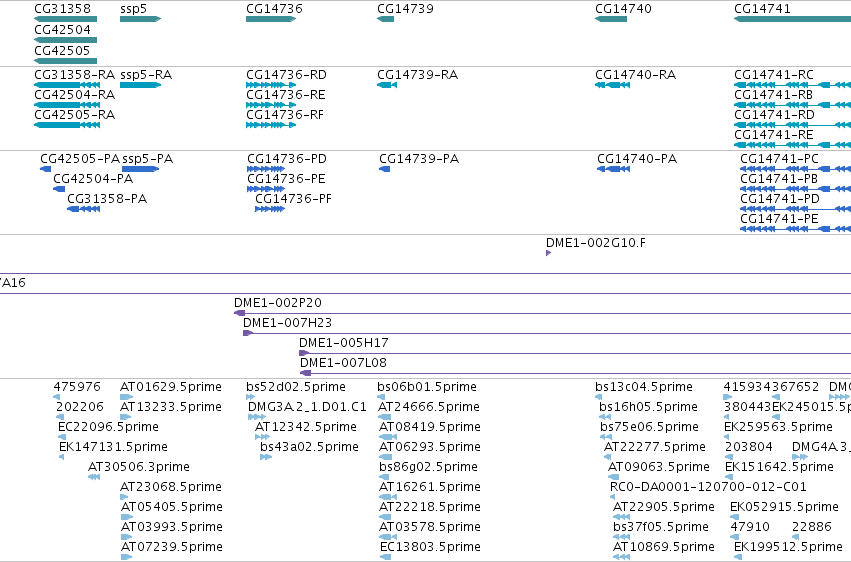Select the DME1-007H23 clone

tap(547, 334)
